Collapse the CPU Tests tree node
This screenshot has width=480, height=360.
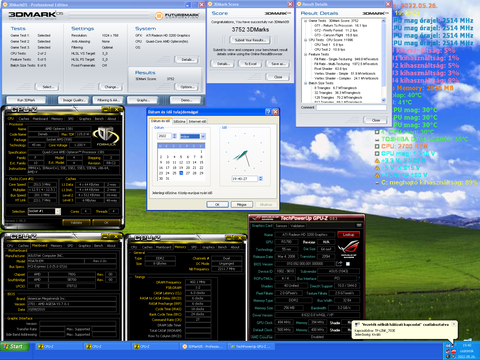tap(305, 40)
